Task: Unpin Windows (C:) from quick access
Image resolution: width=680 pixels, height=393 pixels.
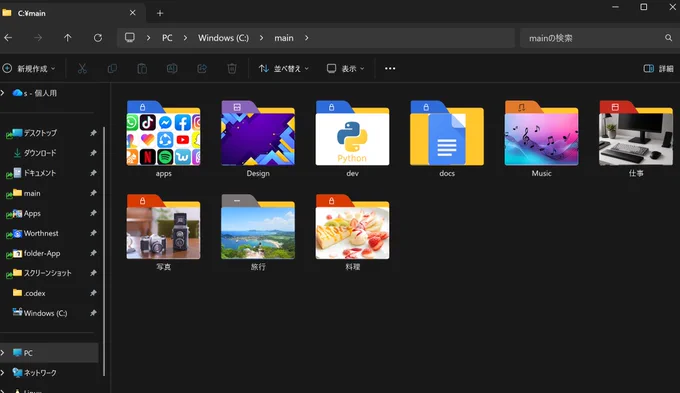Action: 93,313
